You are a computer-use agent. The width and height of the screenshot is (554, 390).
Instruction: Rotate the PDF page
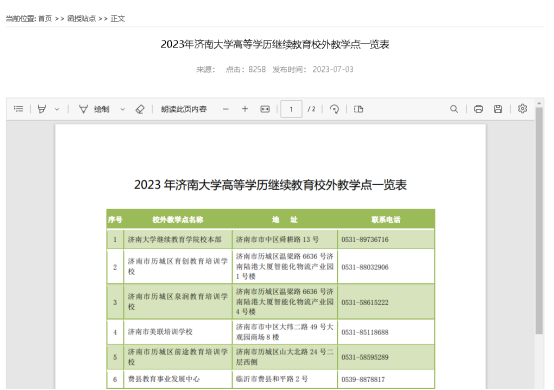click(334, 109)
